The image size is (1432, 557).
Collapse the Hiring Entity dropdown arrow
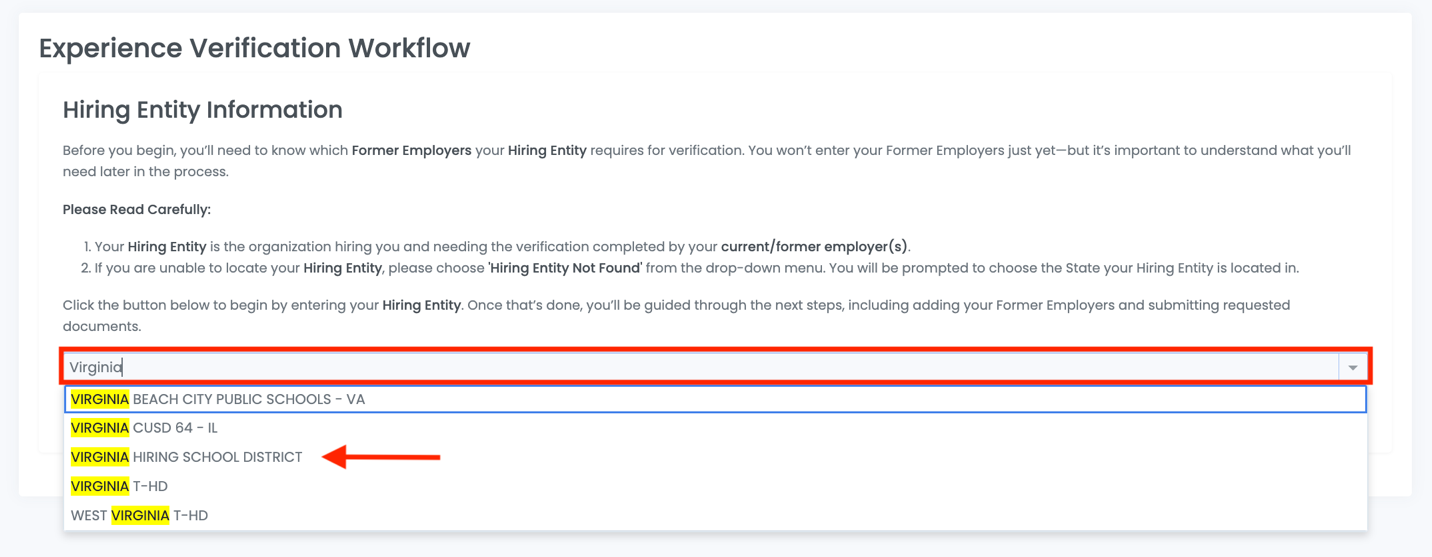[x=1352, y=367]
